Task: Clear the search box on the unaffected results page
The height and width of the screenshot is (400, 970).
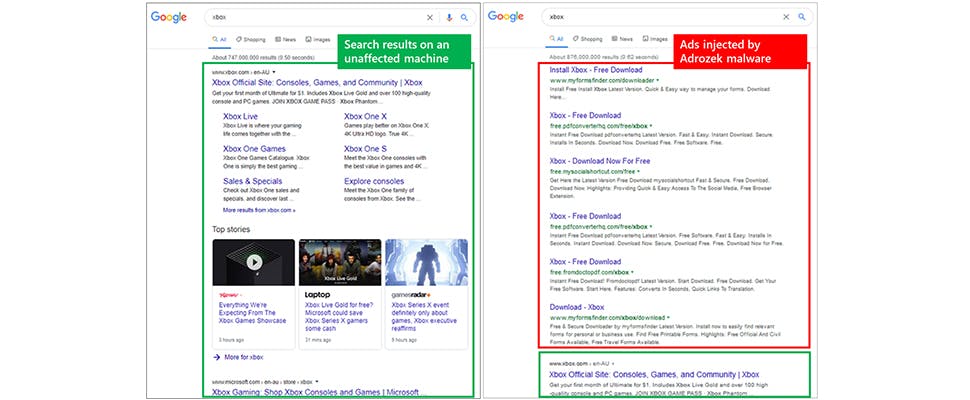Action: [x=430, y=17]
